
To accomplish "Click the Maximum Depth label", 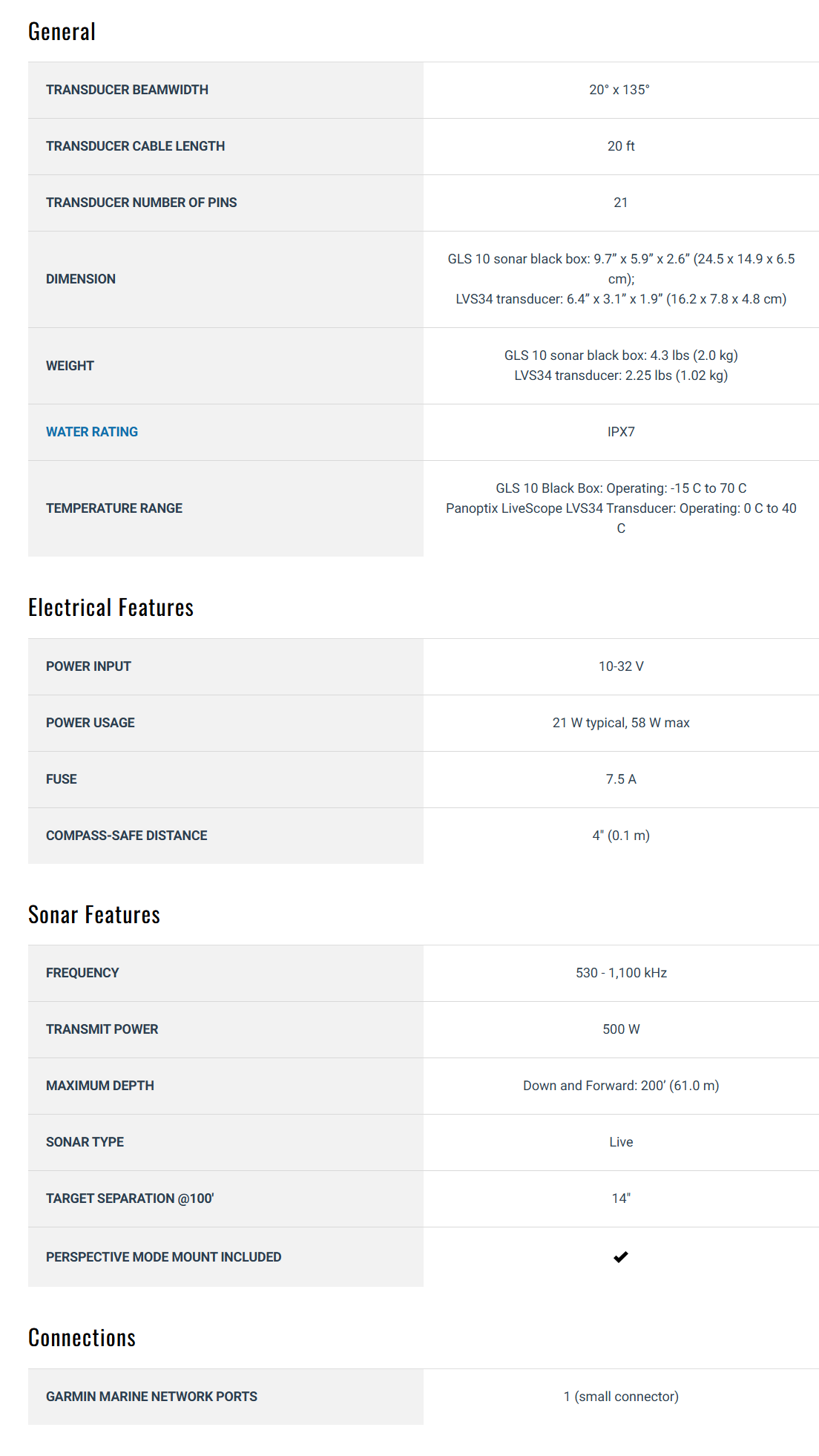I will pos(100,1086).
